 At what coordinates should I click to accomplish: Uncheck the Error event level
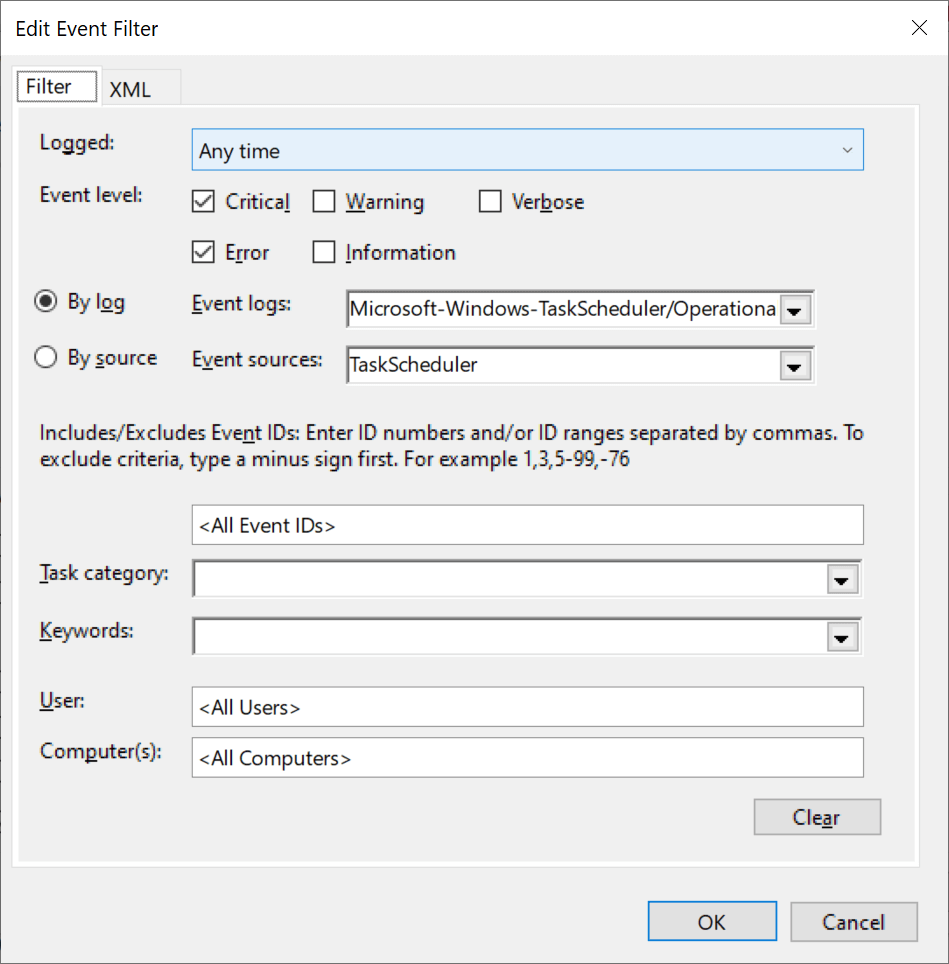[x=203, y=252]
